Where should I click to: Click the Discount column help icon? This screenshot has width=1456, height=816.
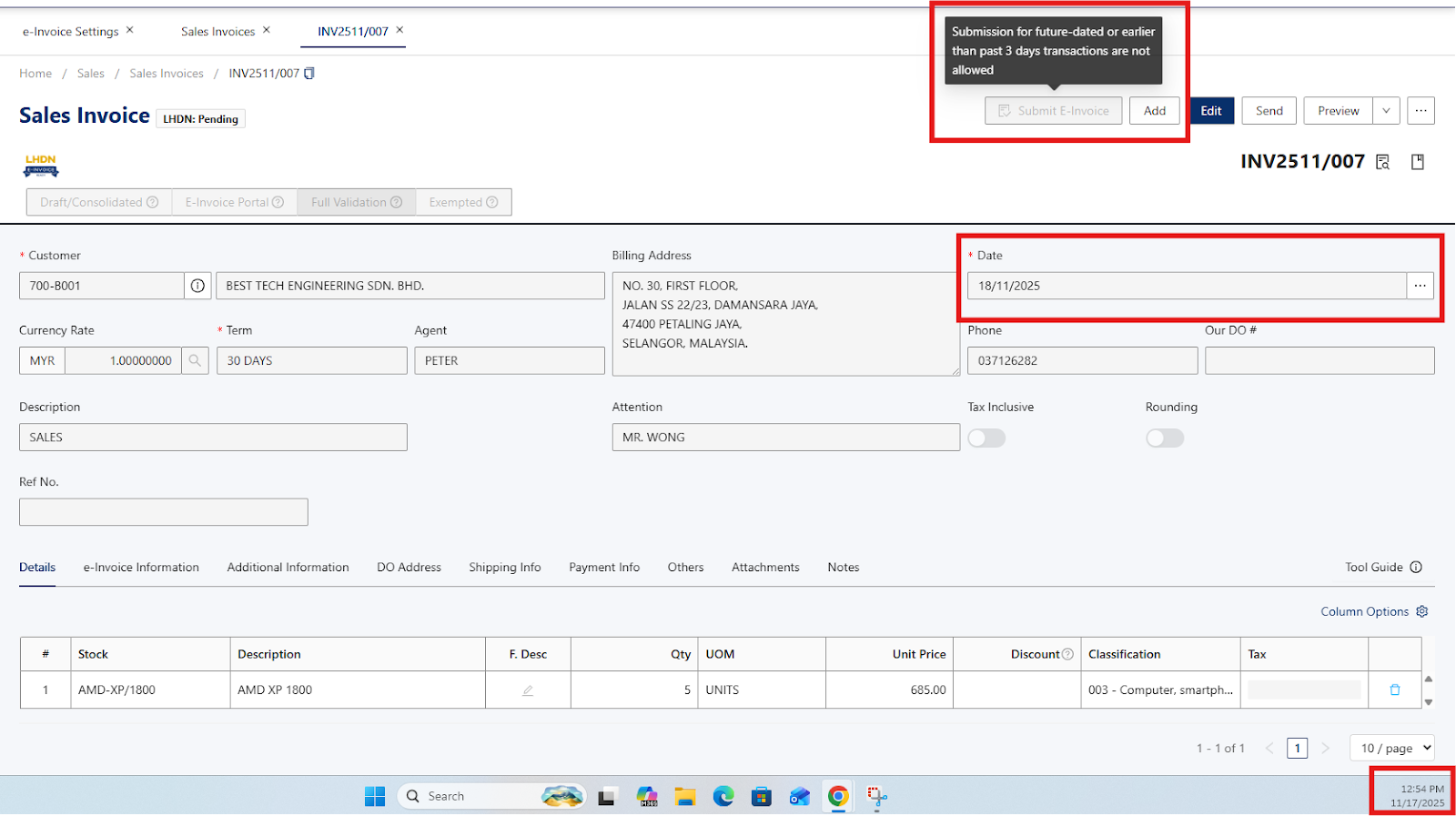coord(1068,654)
